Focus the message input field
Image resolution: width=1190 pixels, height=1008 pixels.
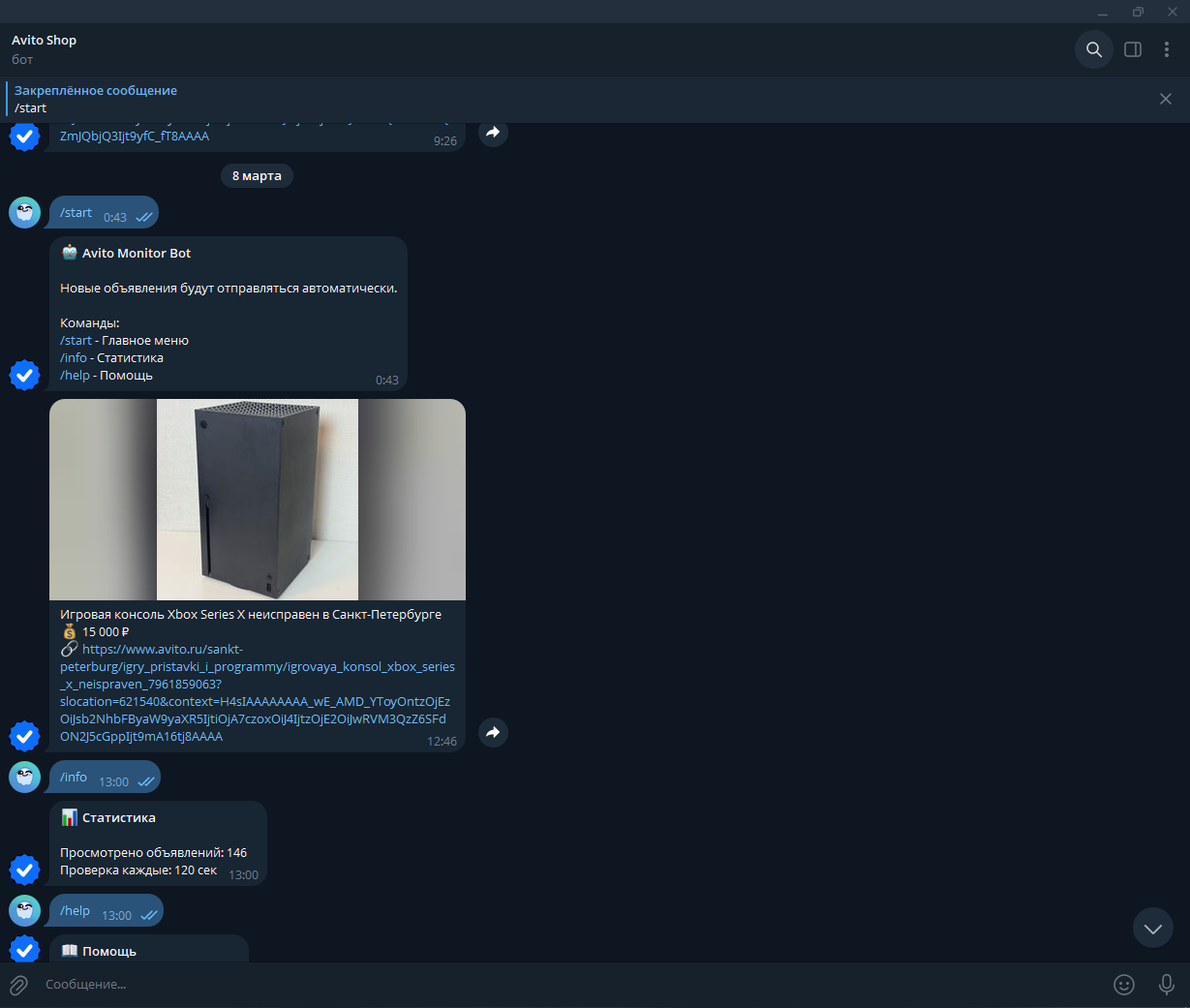(571, 985)
